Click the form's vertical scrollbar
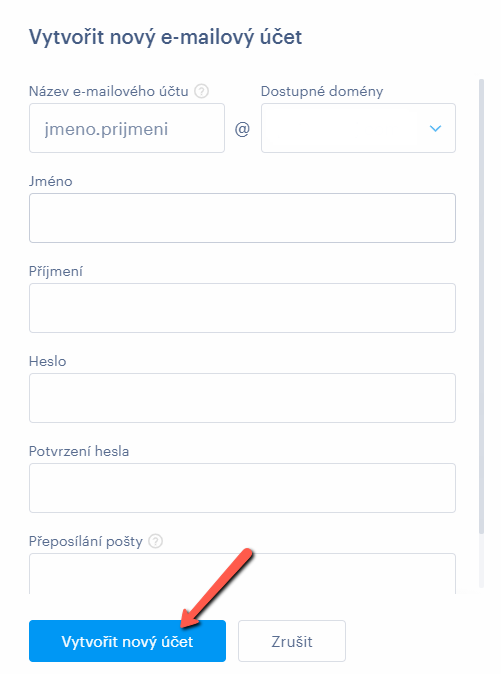 pos(481,306)
